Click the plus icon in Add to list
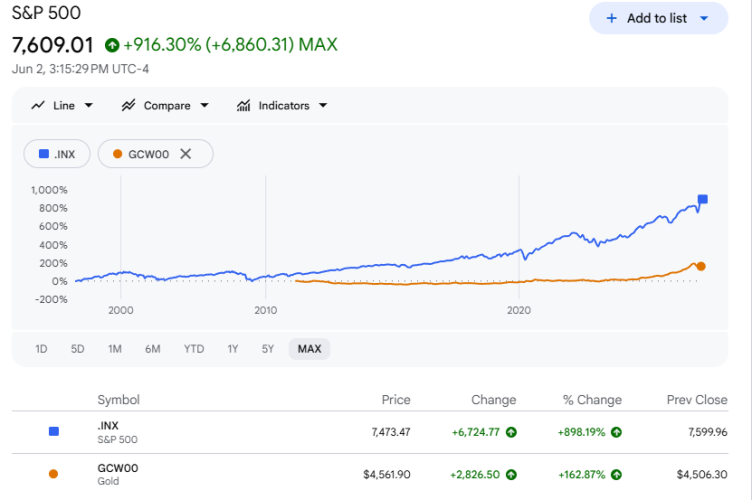Screen dimensions: 752x500 611,18
